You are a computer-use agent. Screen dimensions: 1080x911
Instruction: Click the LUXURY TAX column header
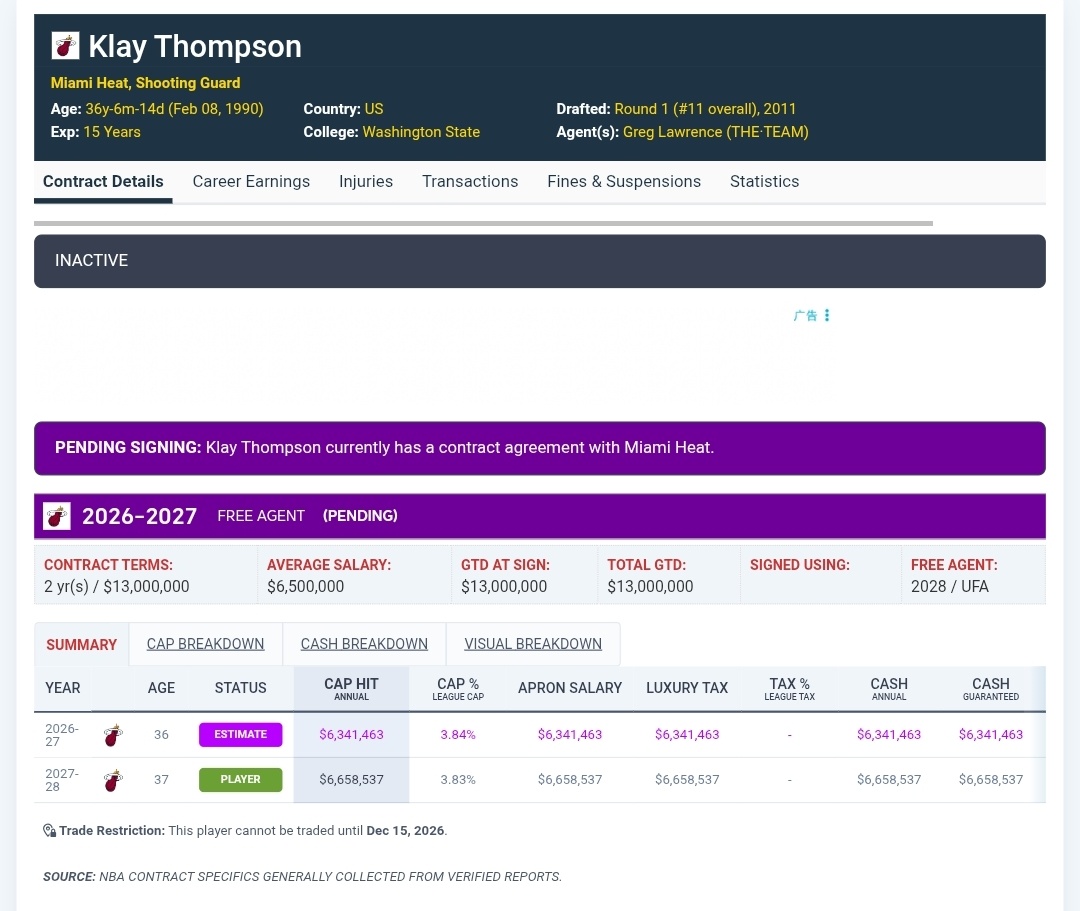[687, 688]
